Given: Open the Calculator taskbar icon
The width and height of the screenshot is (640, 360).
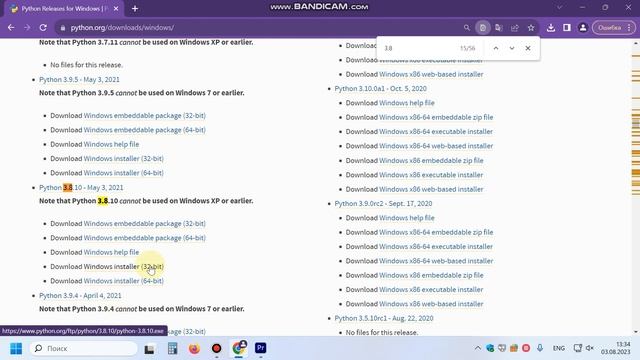Looking at the screenshot, I should (172, 349).
